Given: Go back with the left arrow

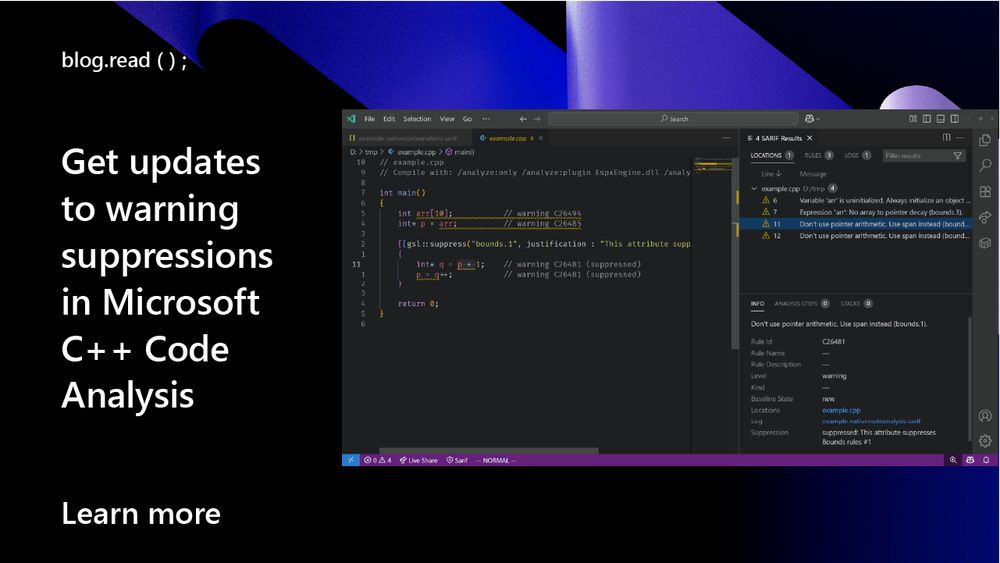Looking at the screenshot, I should [x=523, y=119].
